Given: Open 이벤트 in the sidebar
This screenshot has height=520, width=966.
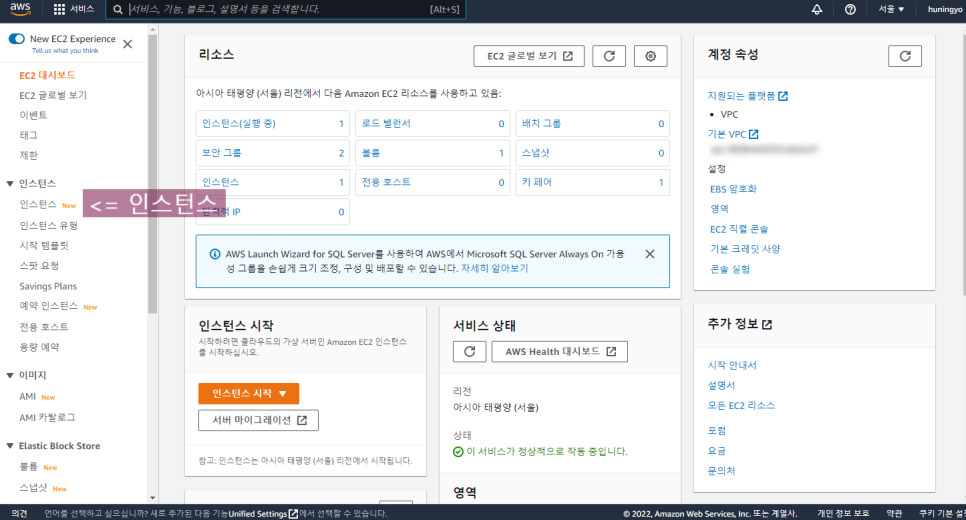Looking at the screenshot, I should 33,115.
